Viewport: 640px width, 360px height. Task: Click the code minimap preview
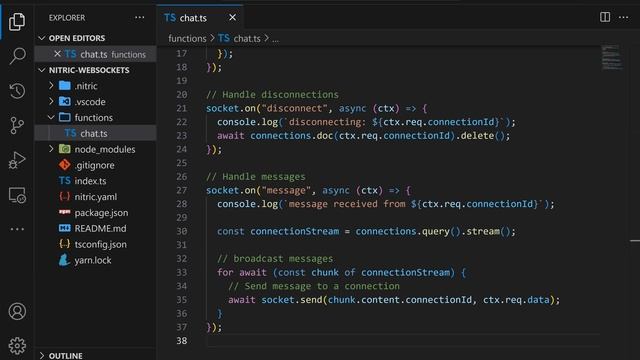pyautogui.click(x=611, y=58)
